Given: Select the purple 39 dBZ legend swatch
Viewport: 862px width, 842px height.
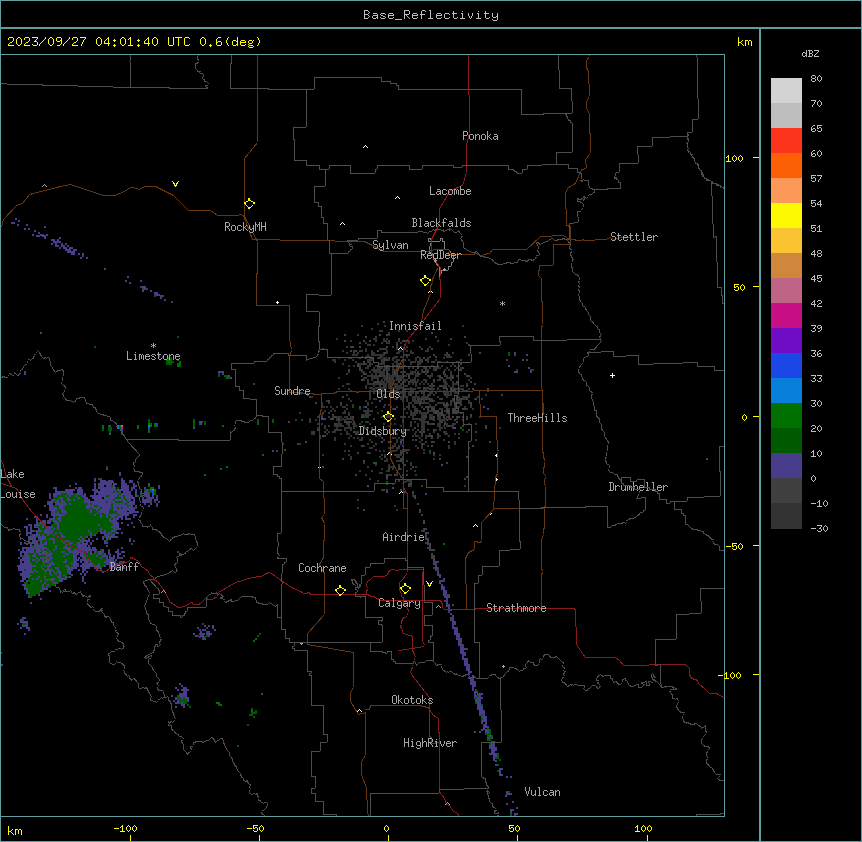Looking at the screenshot, I should (786, 341).
